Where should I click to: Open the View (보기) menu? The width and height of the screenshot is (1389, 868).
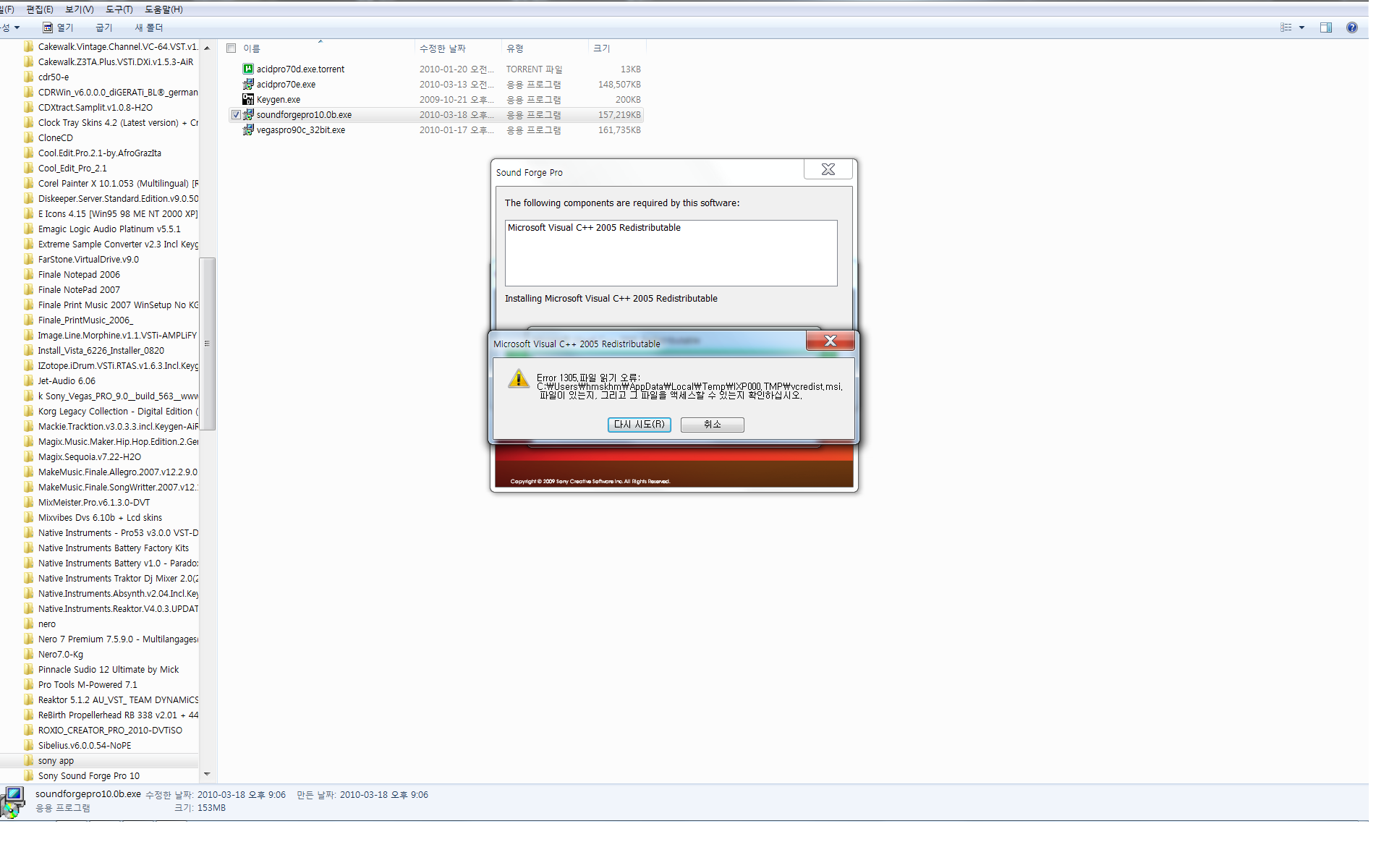point(80,9)
